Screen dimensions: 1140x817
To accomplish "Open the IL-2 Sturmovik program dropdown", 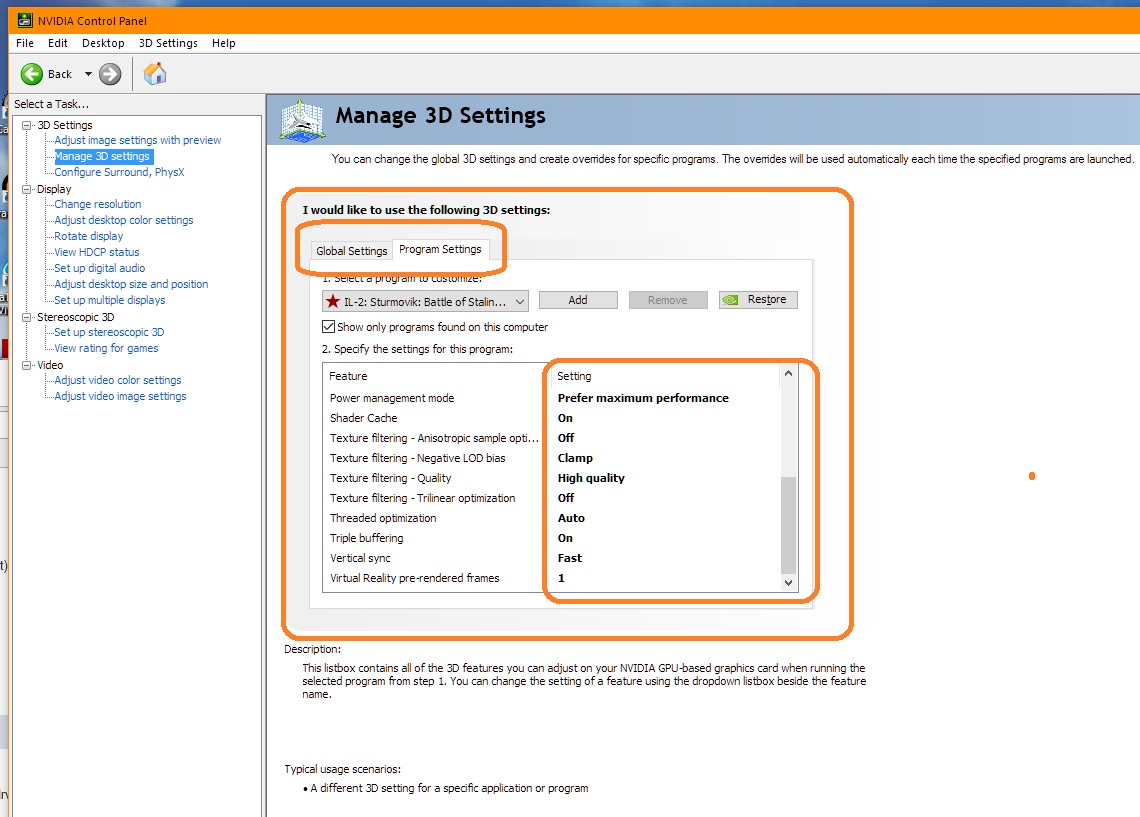I will 425,301.
